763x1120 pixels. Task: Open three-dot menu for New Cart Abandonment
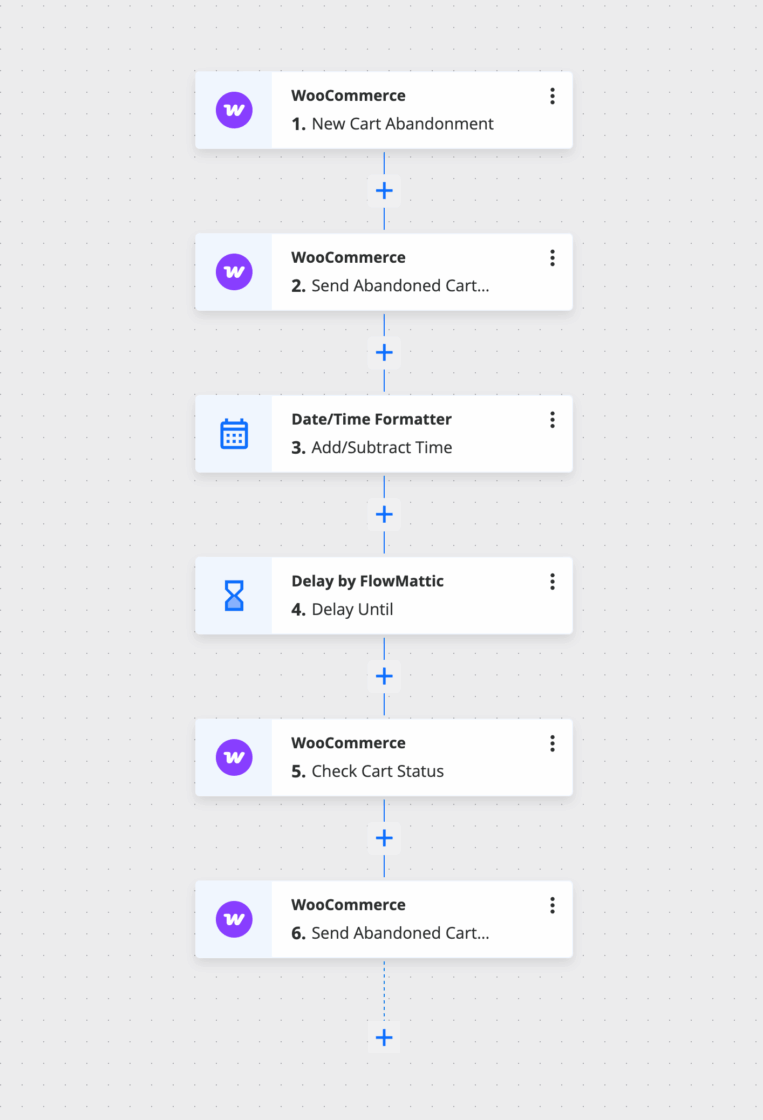tap(552, 96)
